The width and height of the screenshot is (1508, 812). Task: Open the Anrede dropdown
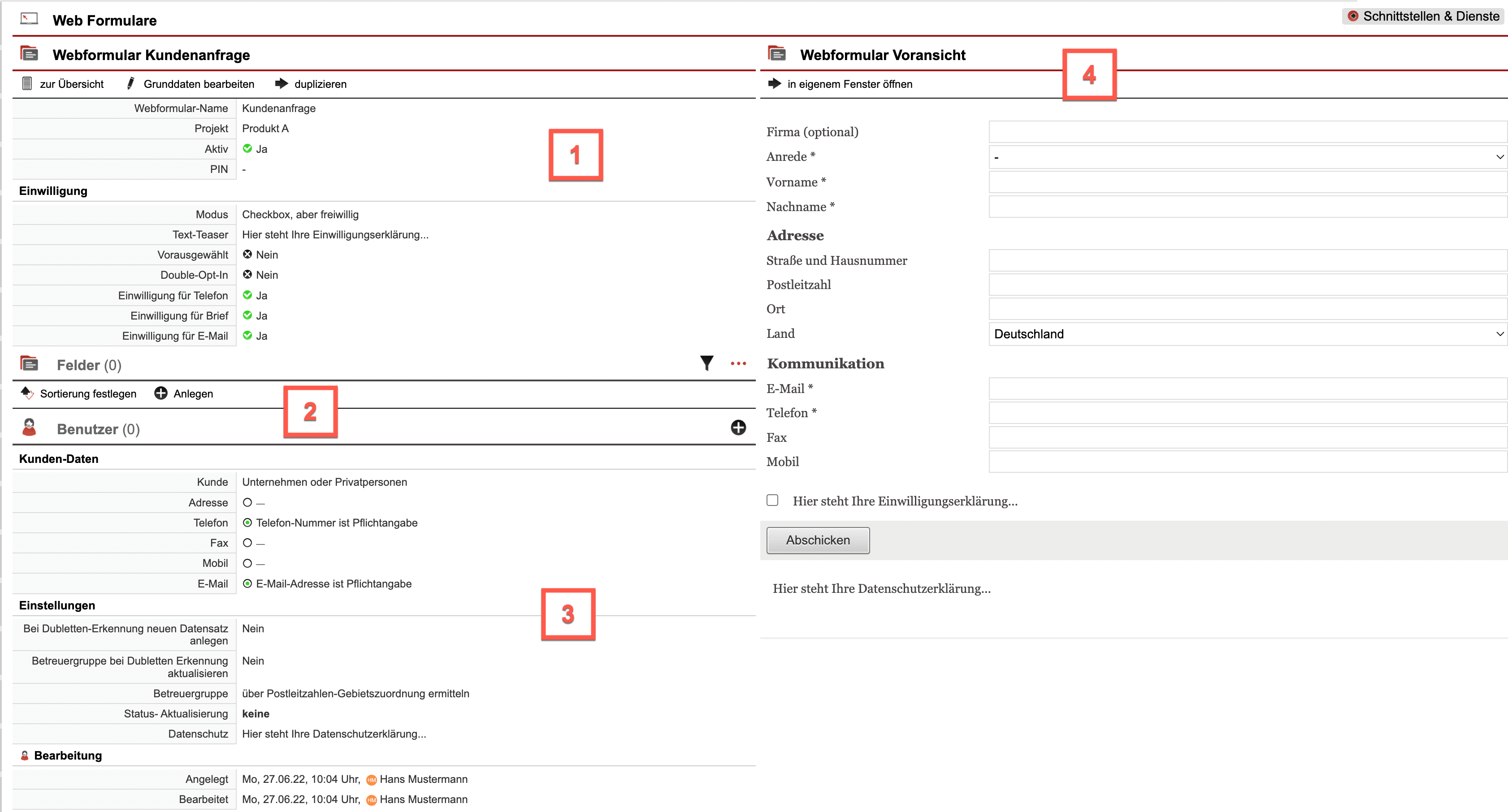1247,157
